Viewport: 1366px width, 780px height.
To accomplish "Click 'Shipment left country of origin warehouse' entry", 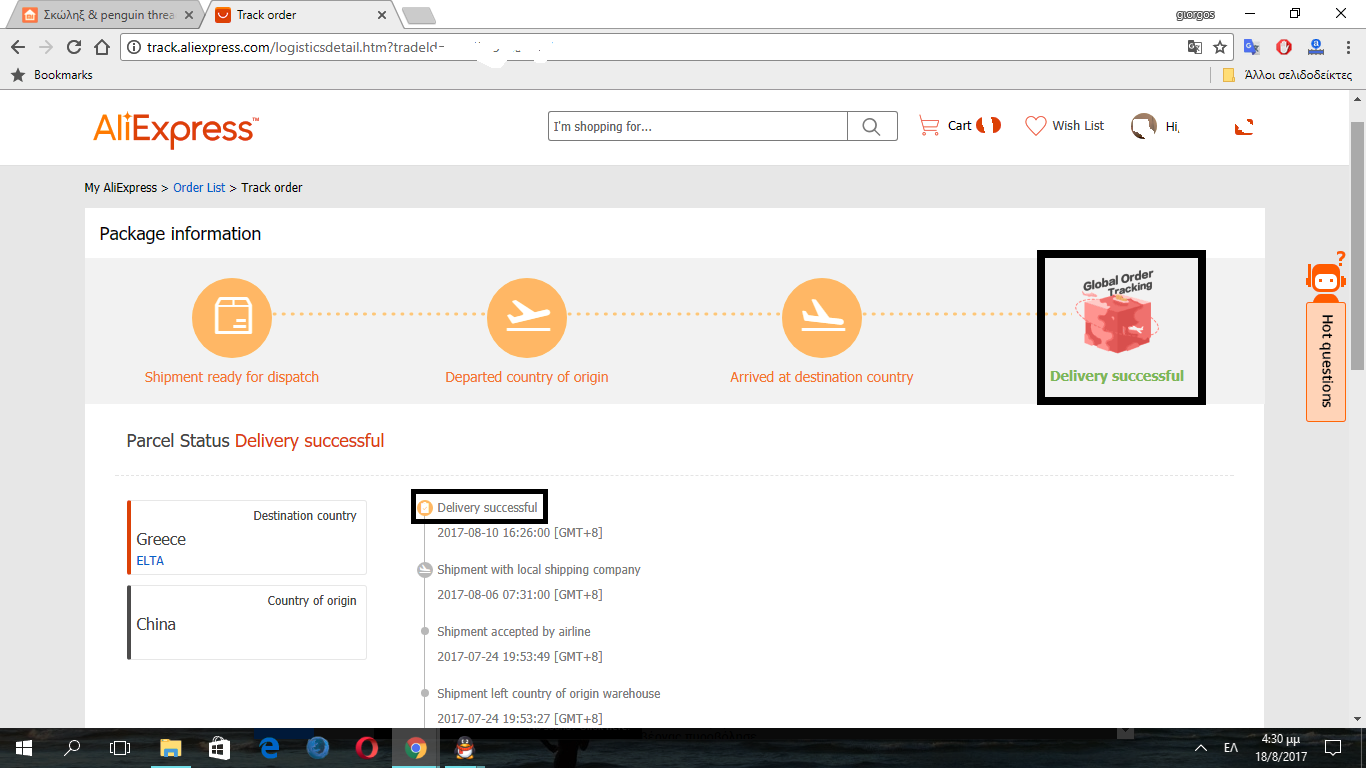I will click(549, 694).
